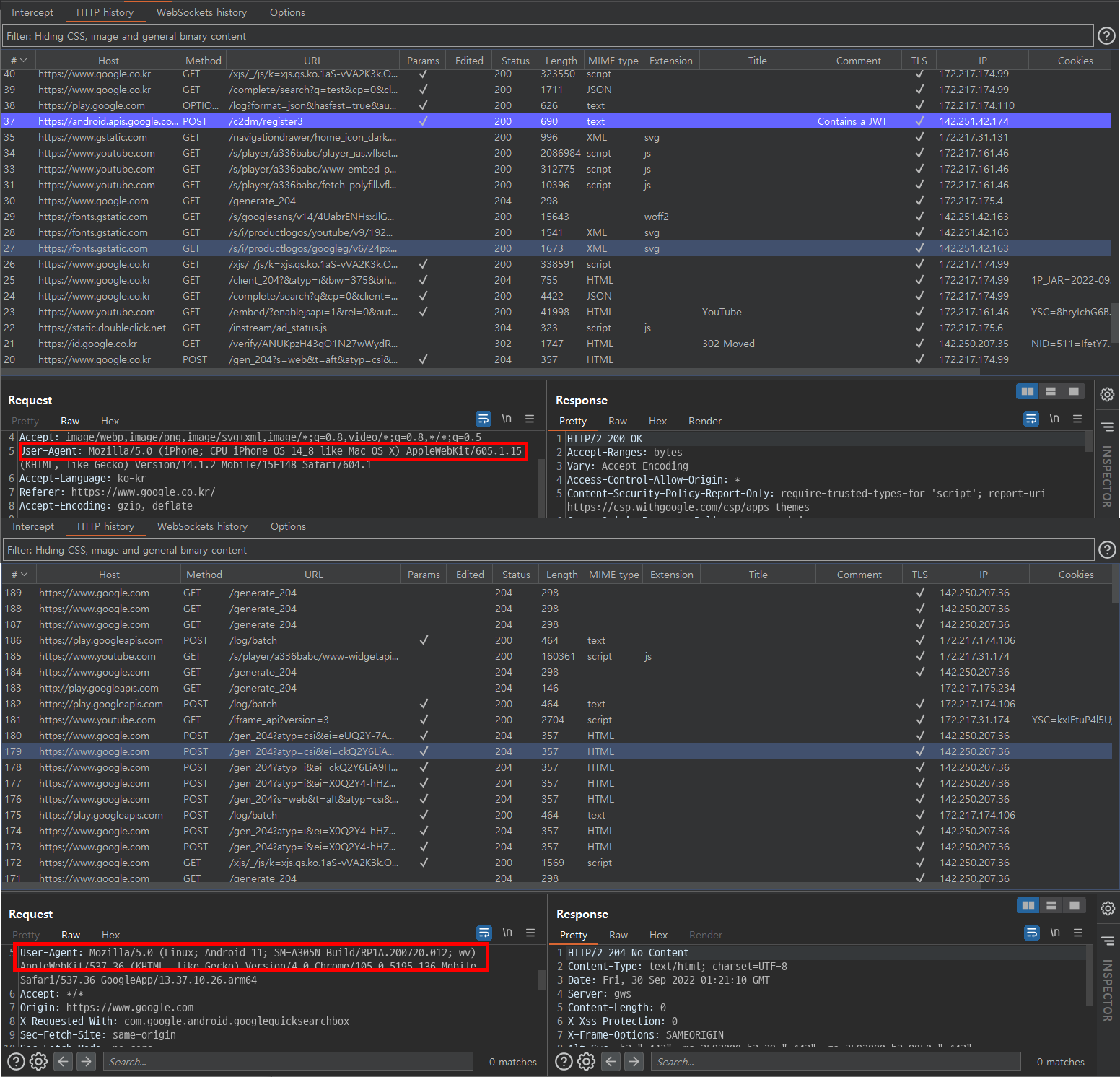
Task: Open search settings gear under Request panel
Action: pyautogui.click(x=39, y=1061)
